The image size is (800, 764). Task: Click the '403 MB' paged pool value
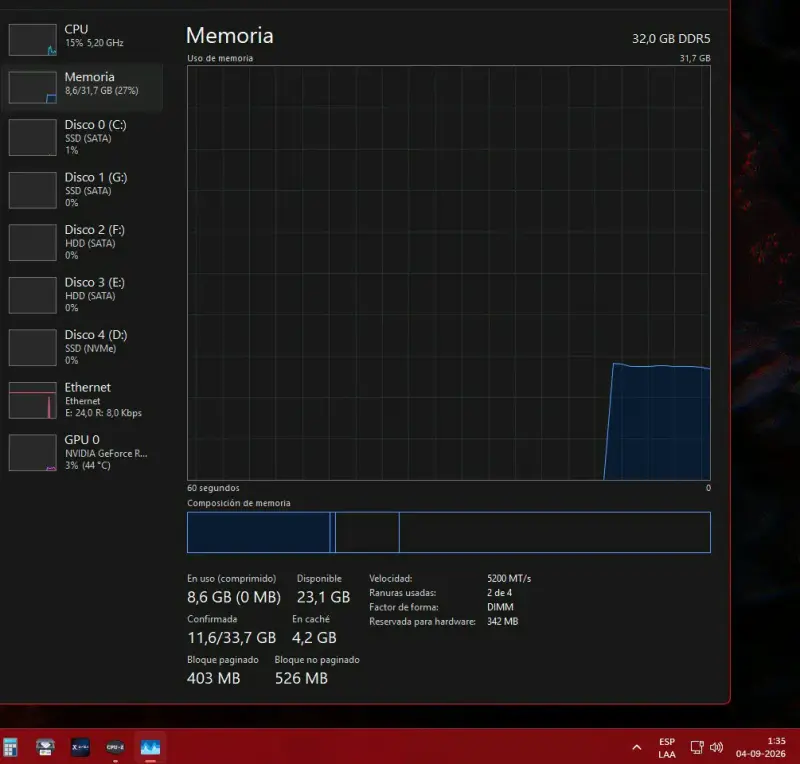click(x=213, y=678)
